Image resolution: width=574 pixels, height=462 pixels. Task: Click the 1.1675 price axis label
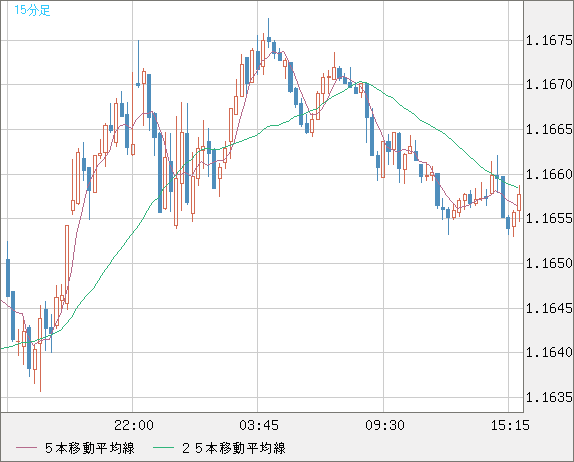(x=549, y=40)
